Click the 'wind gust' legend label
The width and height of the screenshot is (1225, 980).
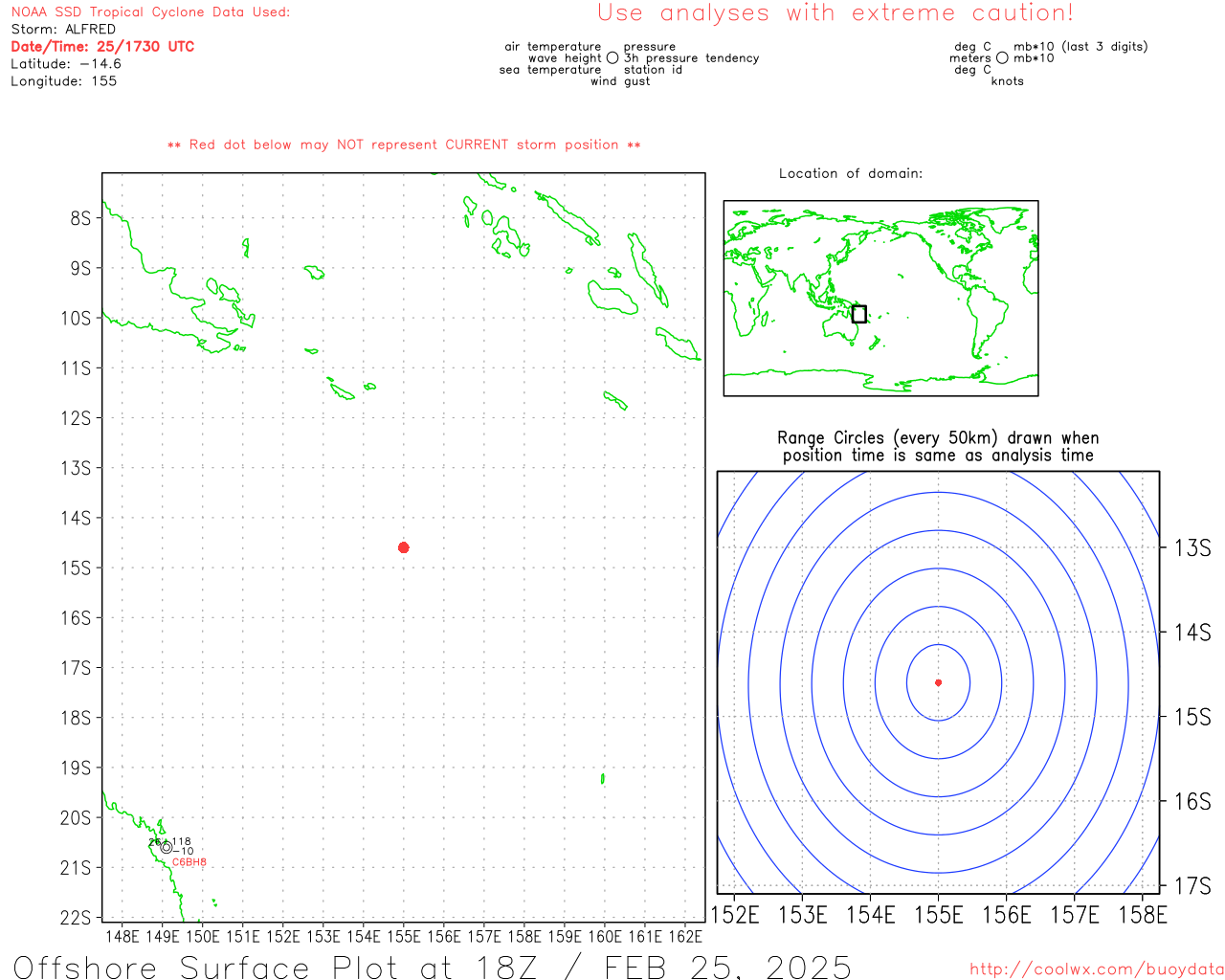620,81
